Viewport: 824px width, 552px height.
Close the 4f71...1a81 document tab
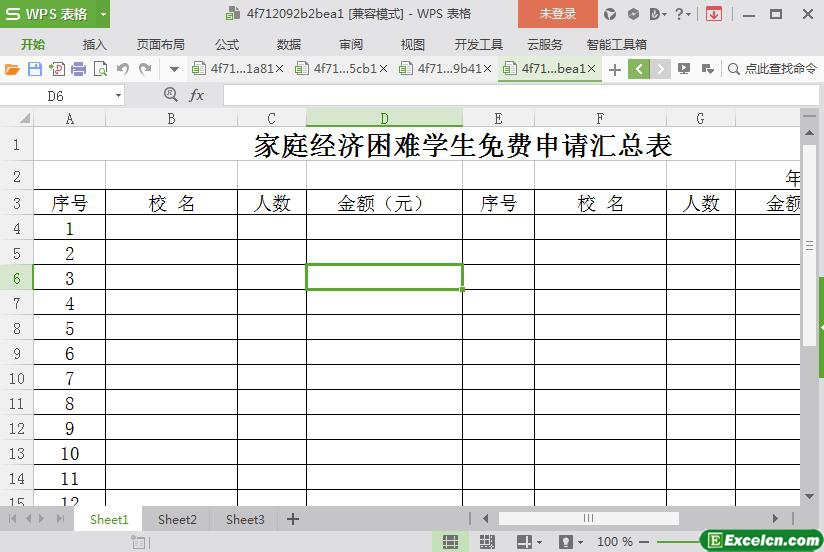280,69
